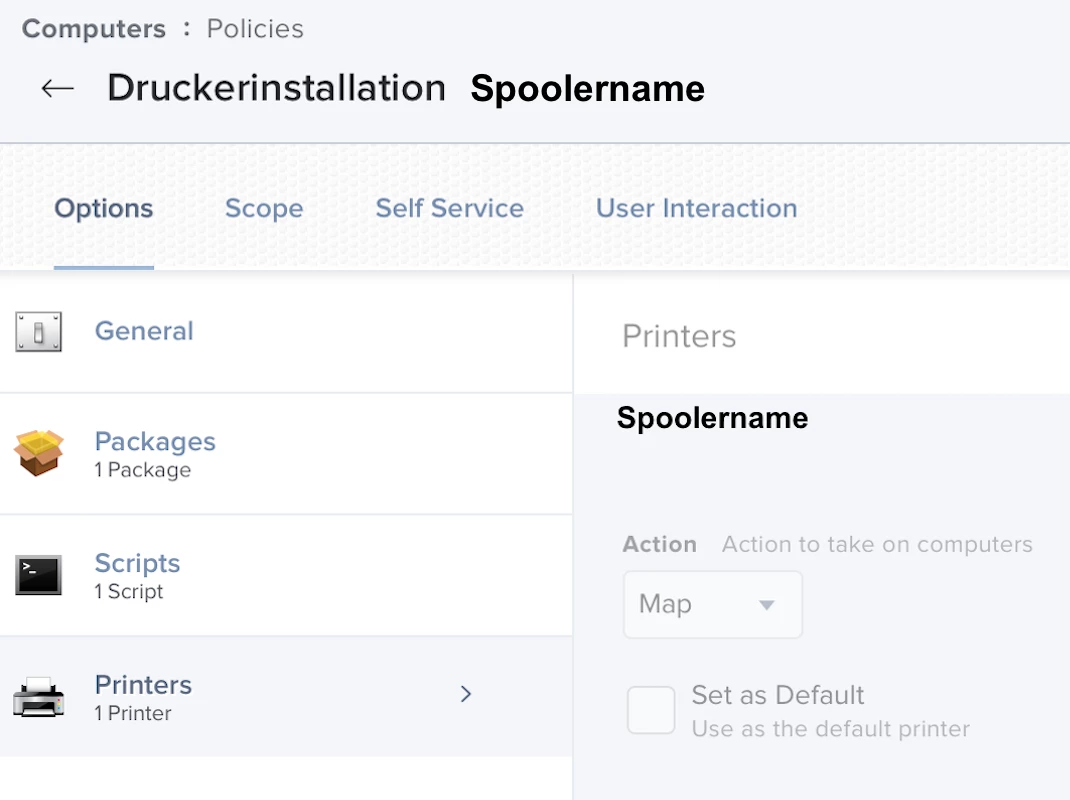Click the Packages box icon
This screenshot has width=1070, height=800.
[x=39, y=453]
